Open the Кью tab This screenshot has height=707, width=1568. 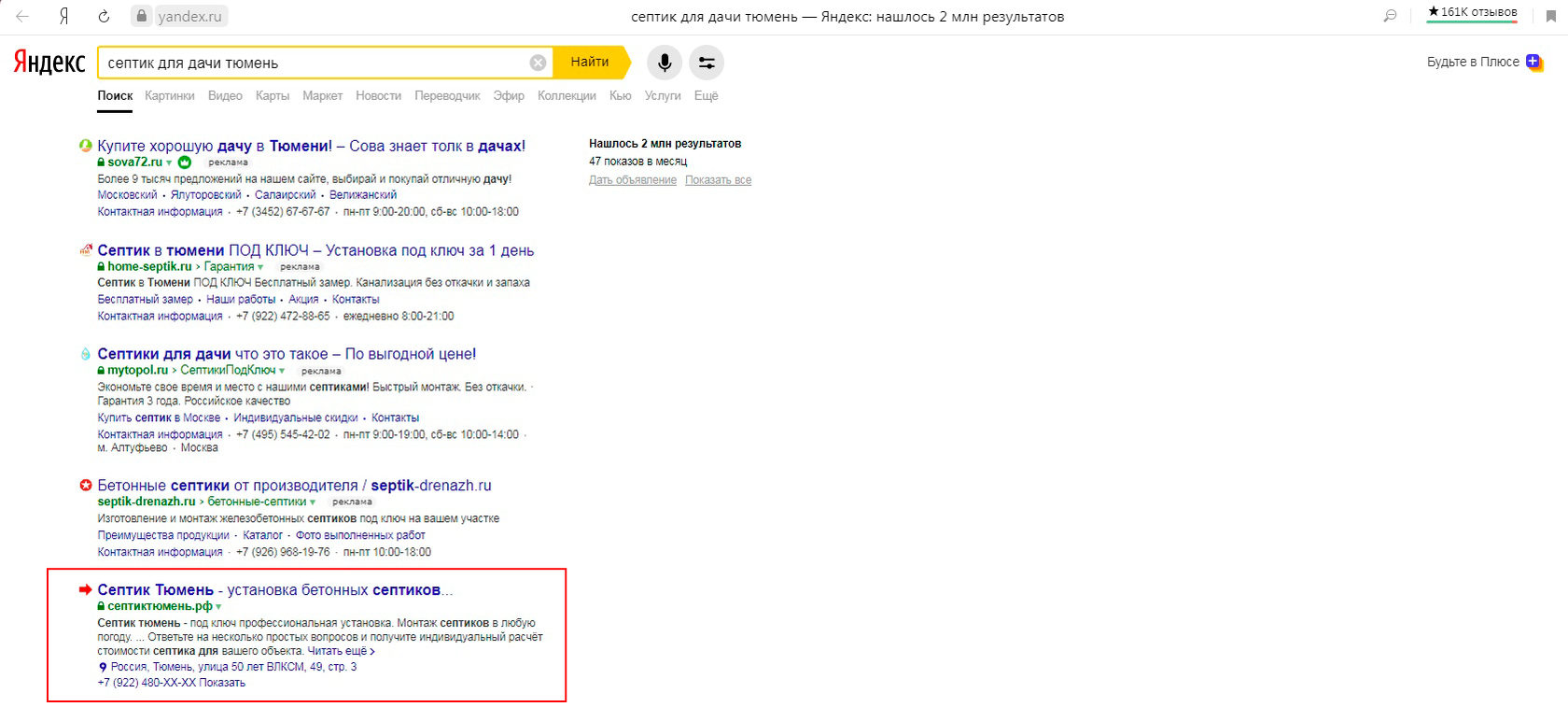[x=620, y=95]
